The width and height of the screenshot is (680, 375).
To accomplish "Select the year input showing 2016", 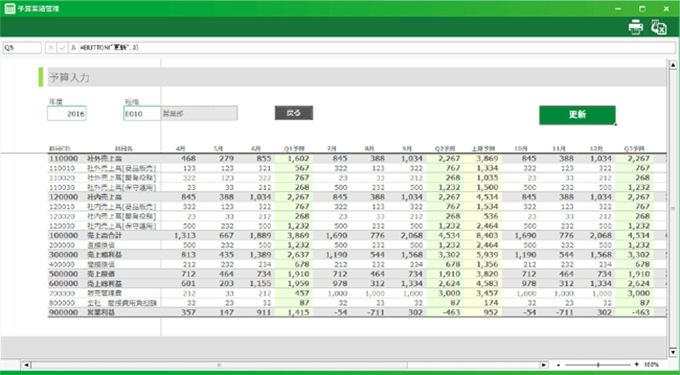I will [67, 114].
